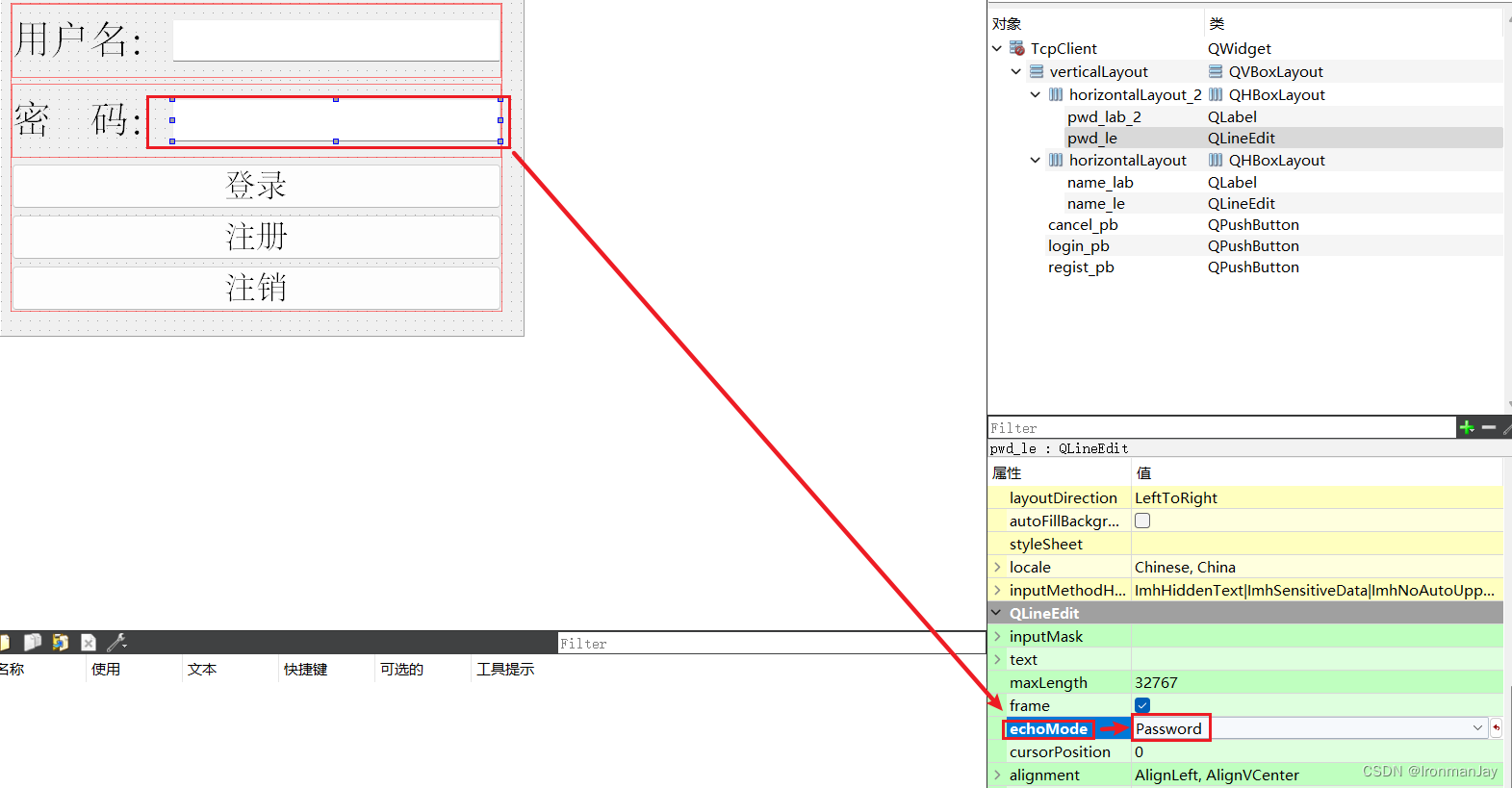Click the 类 column header
The width and height of the screenshot is (1512, 788).
click(1217, 24)
